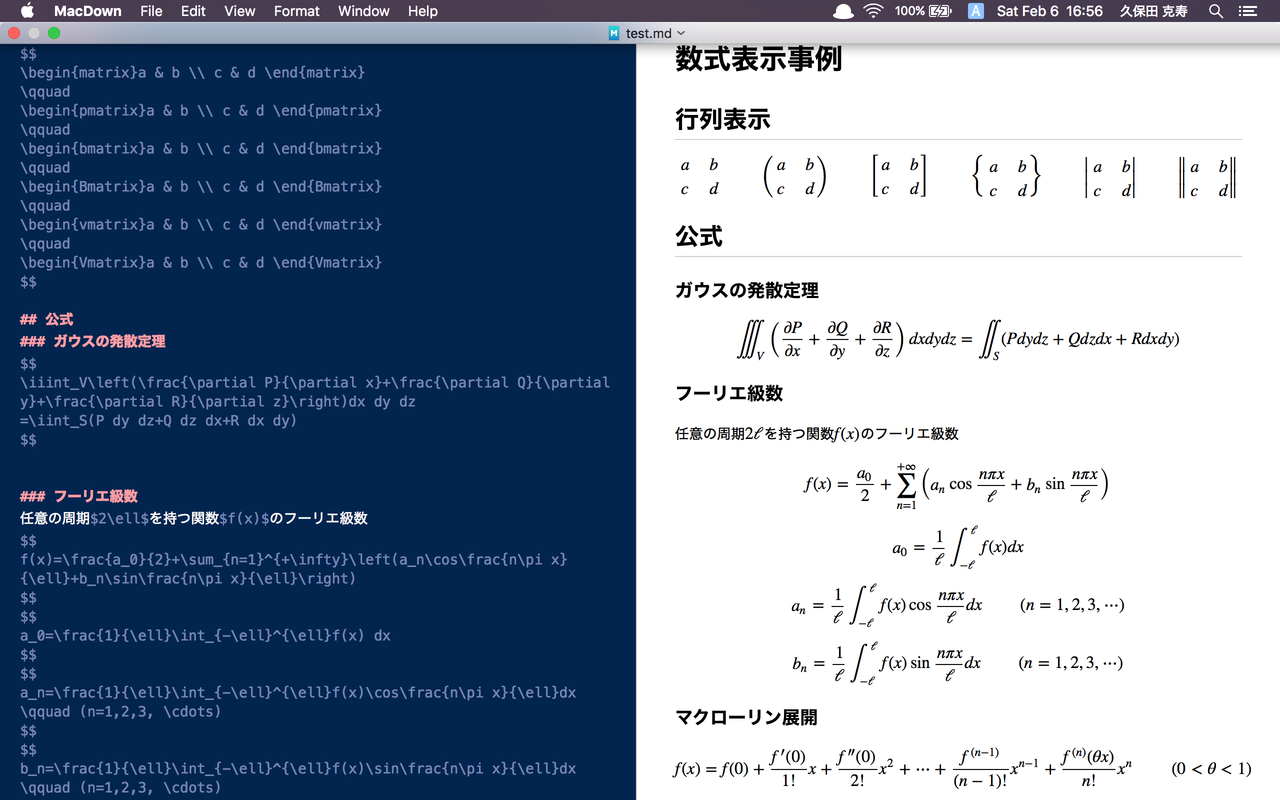This screenshot has height=800, width=1280.
Task: Click the cloud icon in the menu bar
Action: click(x=842, y=11)
